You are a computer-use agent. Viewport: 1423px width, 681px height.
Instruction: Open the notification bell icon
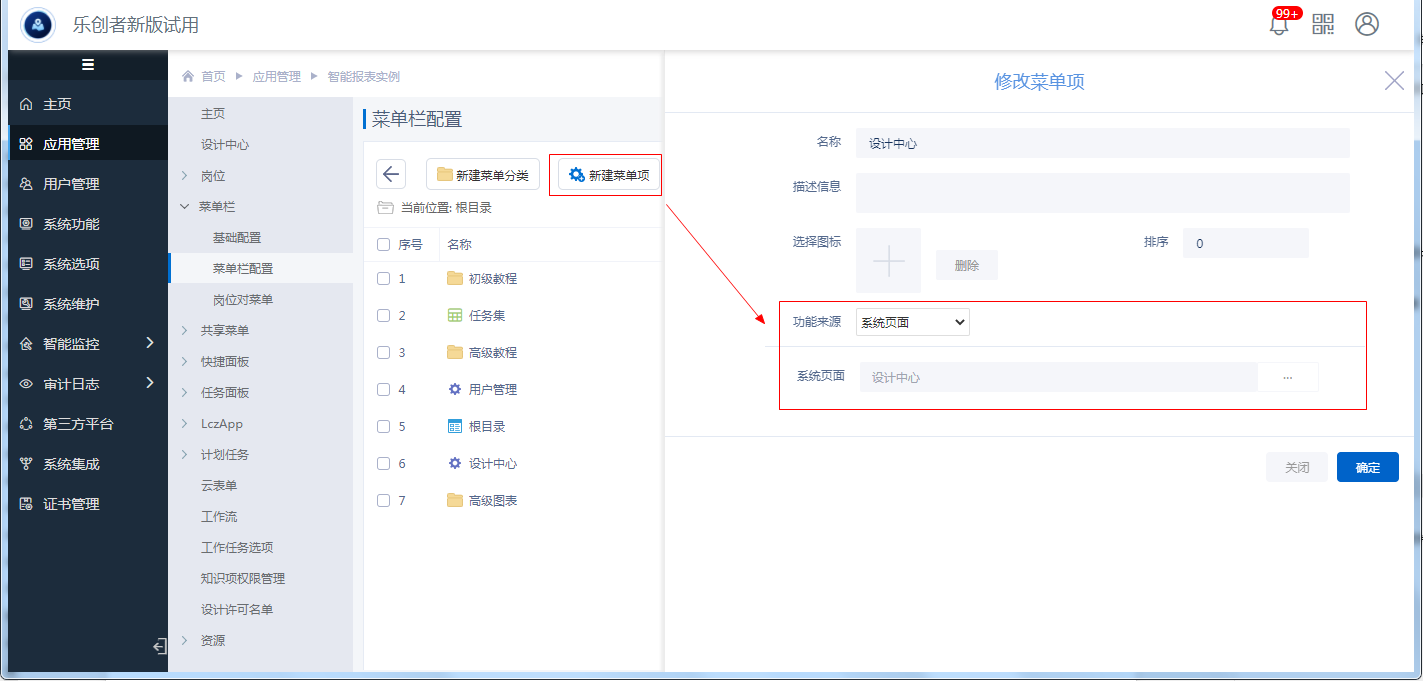(x=1278, y=25)
